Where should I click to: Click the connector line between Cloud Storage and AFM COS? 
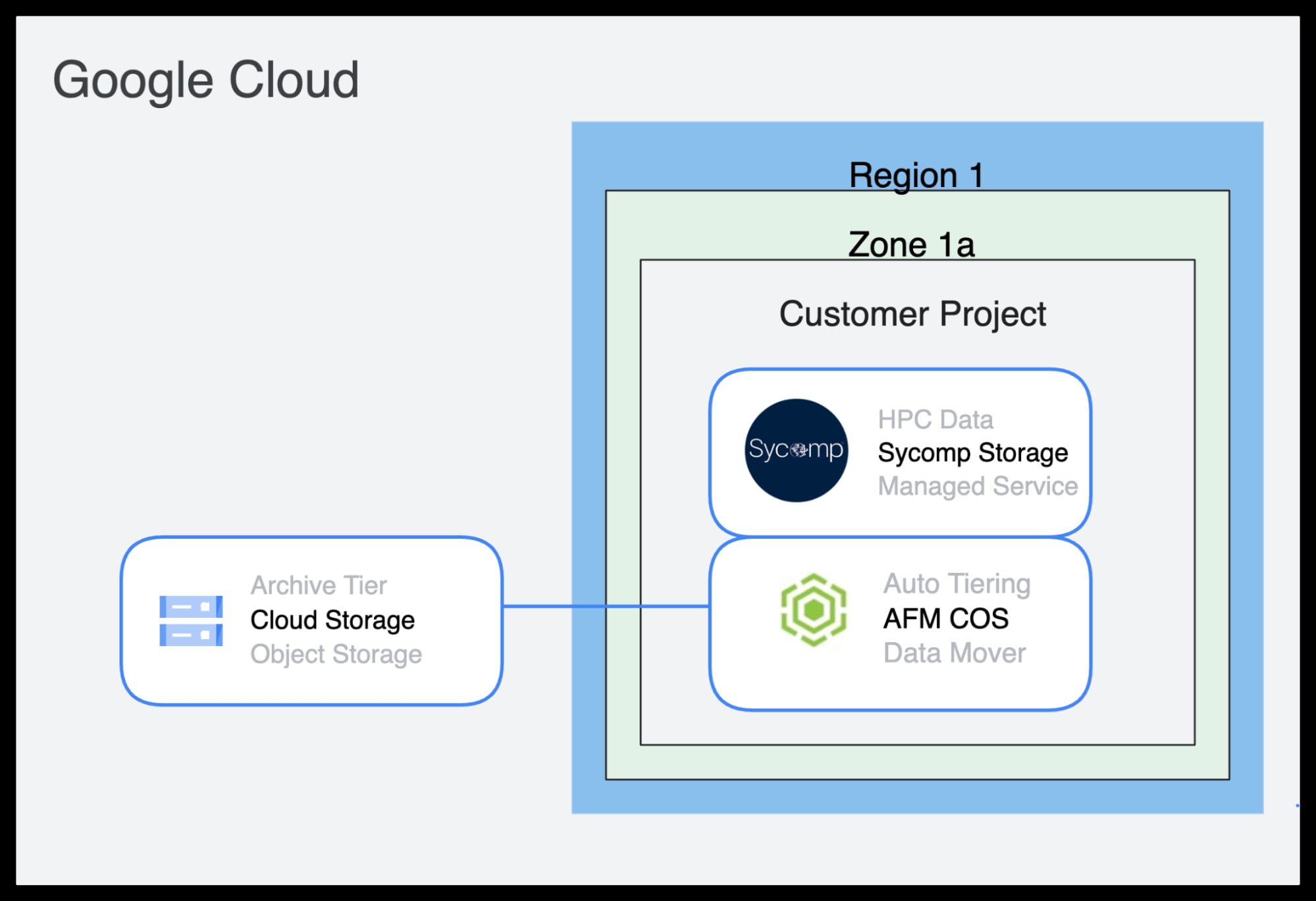606,606
